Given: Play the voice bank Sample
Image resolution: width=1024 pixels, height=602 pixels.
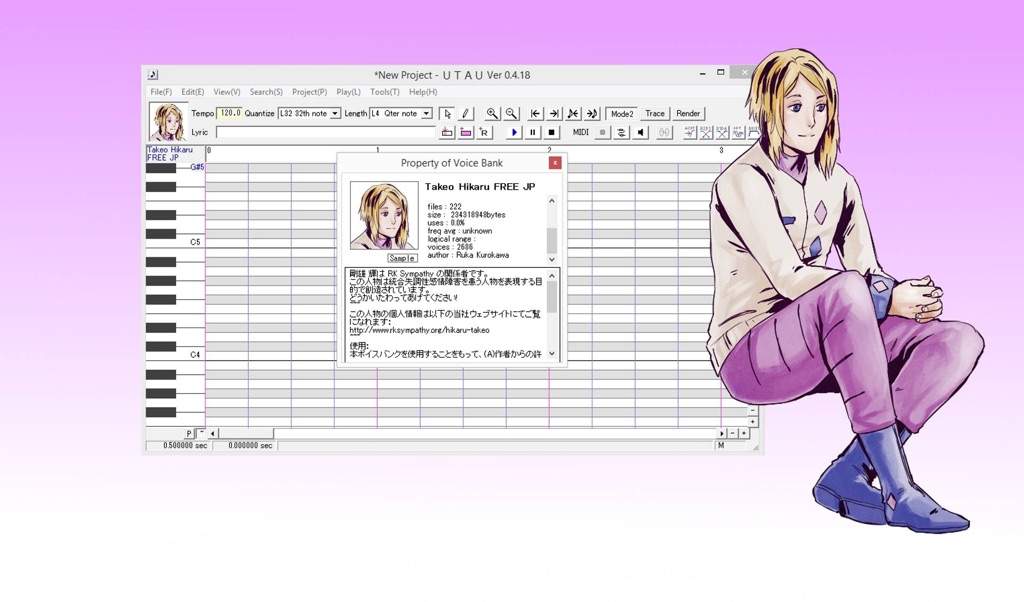Looking at the screenshot, I should (x=402, y=259).
